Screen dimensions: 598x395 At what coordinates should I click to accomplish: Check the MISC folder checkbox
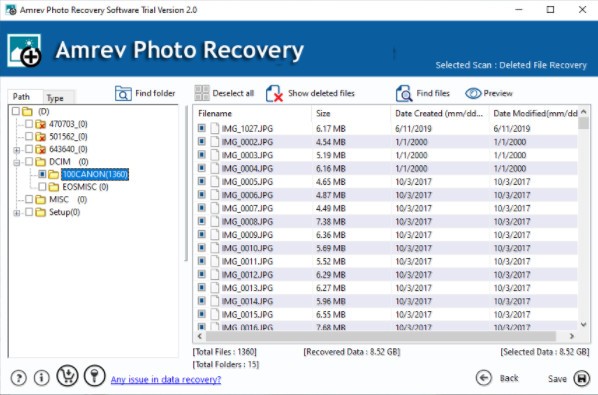pos(29,199)
